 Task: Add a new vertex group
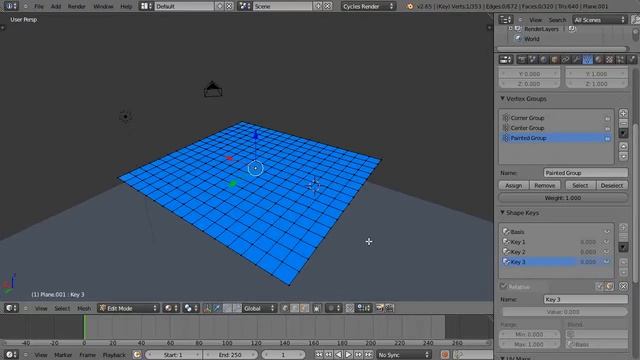point(623,113)
